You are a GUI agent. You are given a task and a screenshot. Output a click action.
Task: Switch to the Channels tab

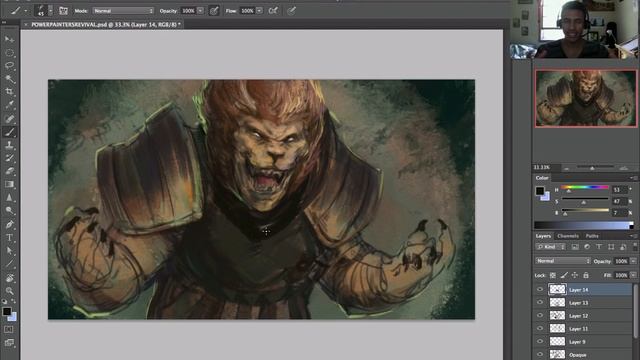pos(568,236)
